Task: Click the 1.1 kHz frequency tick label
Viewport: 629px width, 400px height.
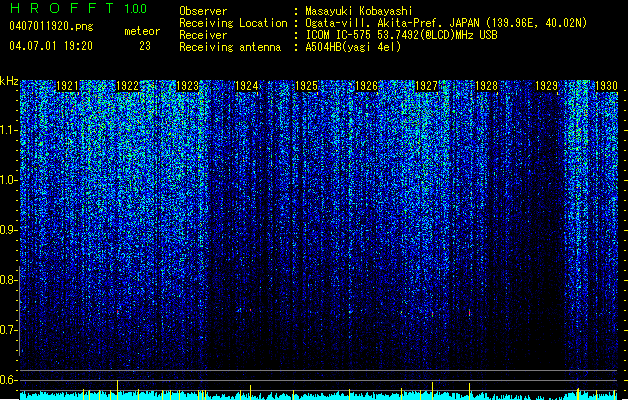Action: pyautogui.click(x=9, y=130)
